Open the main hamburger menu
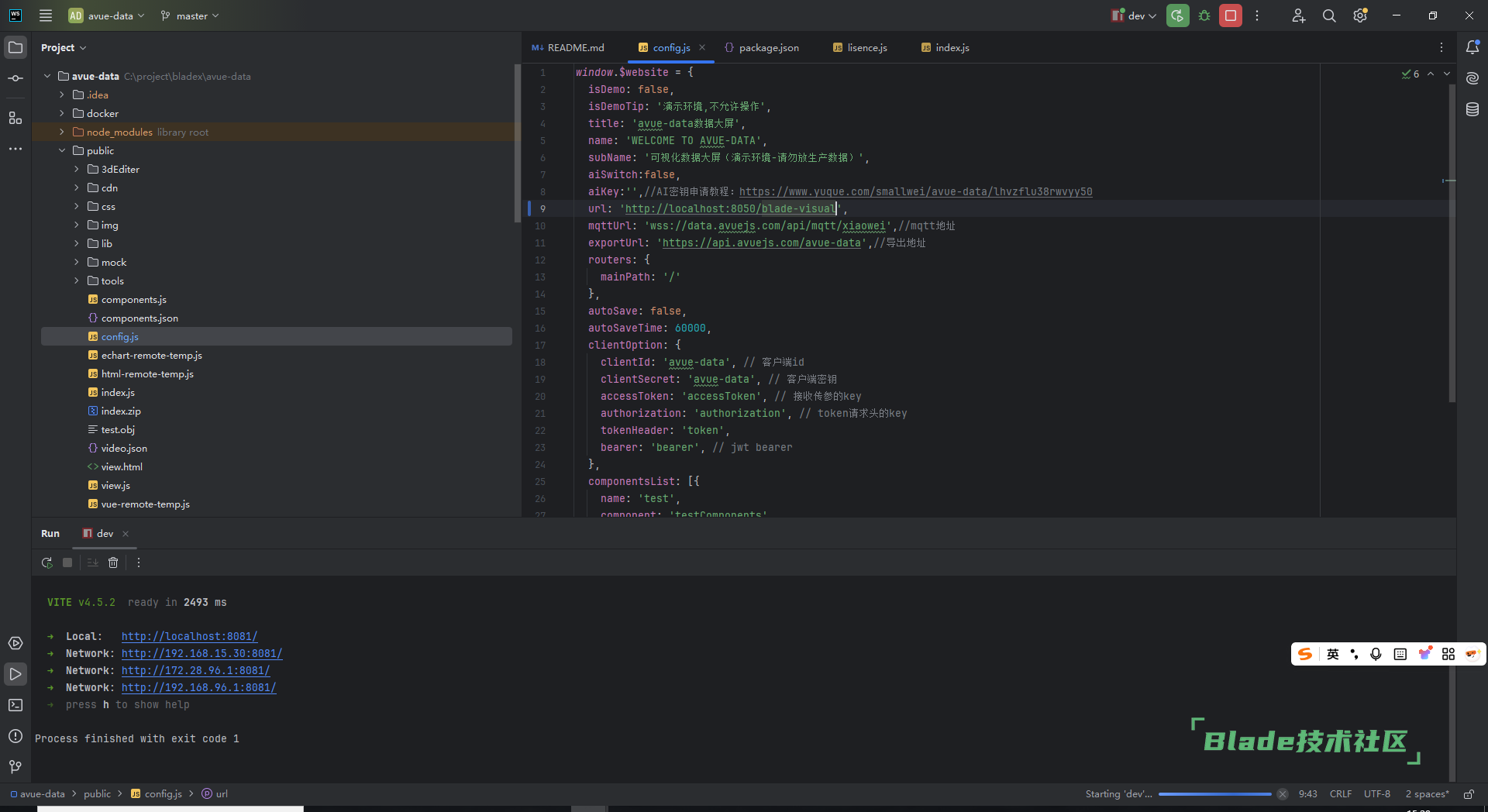This screenshot has height=812, width=1488. point(46,15)
